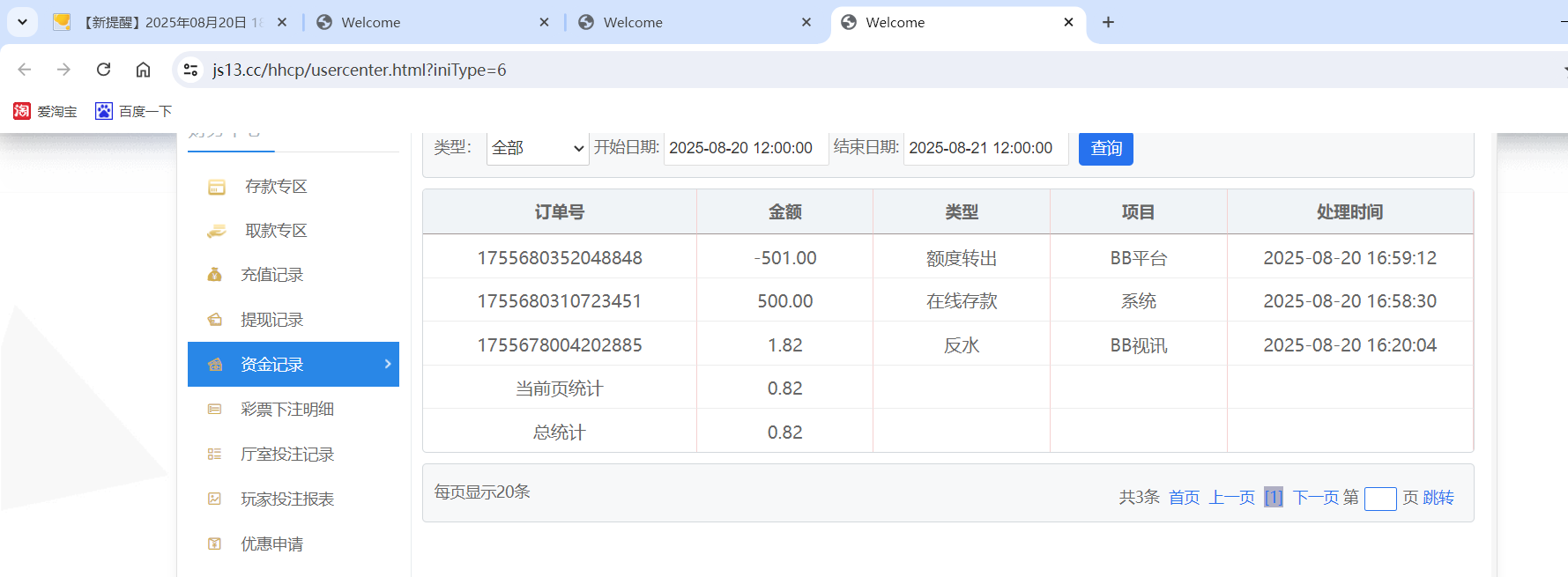This screenshot has width=1568, height=577.
Task: Click the 玩家投注报表 chart icon
Action: pos(214,499)
